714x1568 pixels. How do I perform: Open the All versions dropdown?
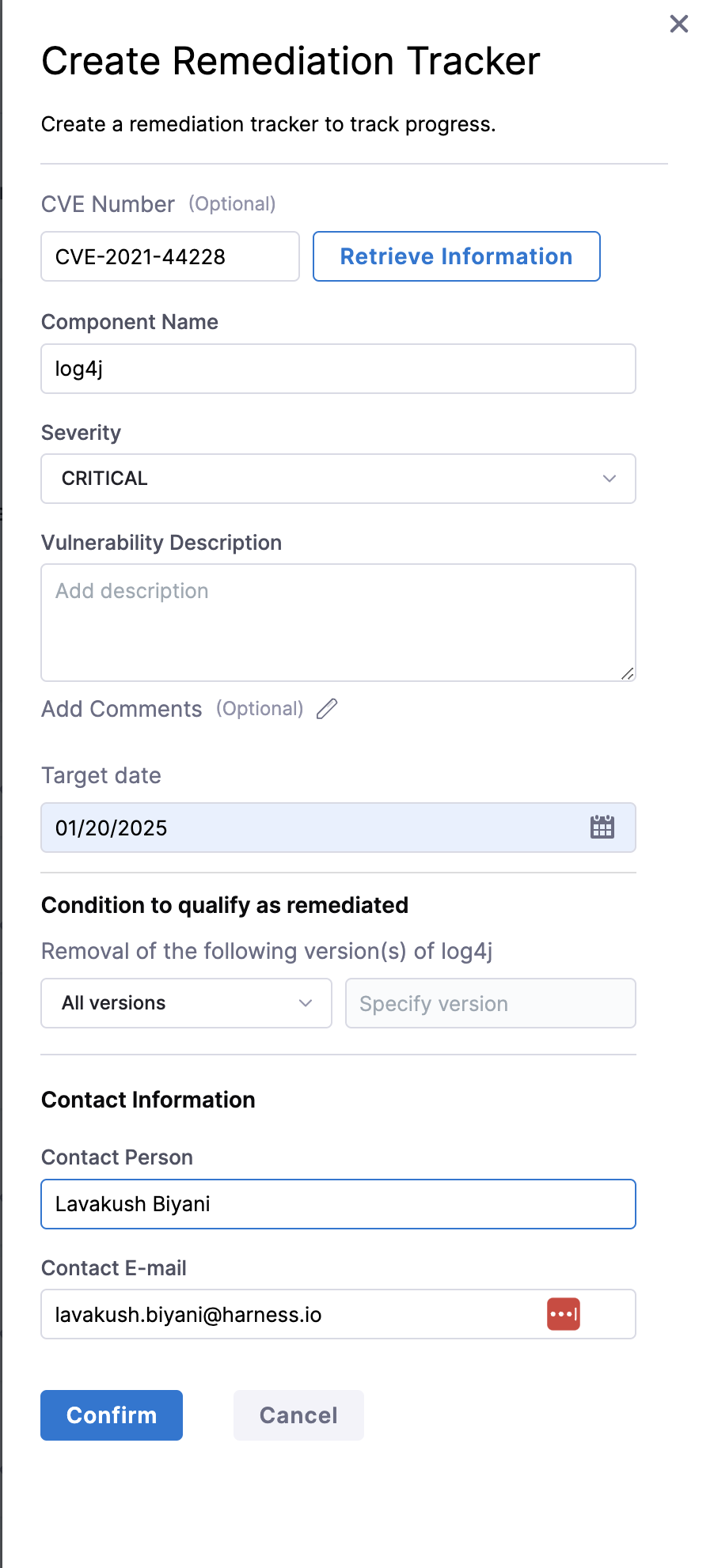coord(186,1003)
